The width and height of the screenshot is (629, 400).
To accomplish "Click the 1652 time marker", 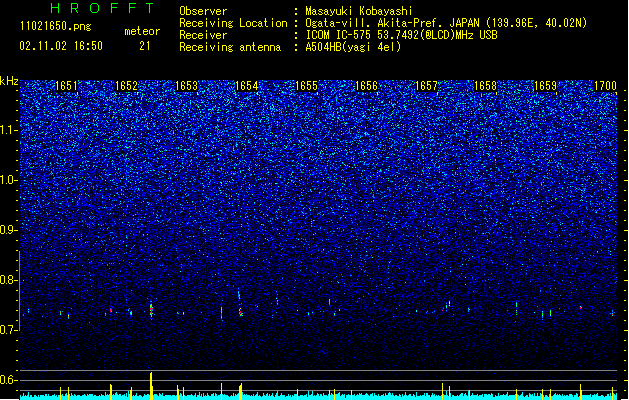I will [126, 86].
